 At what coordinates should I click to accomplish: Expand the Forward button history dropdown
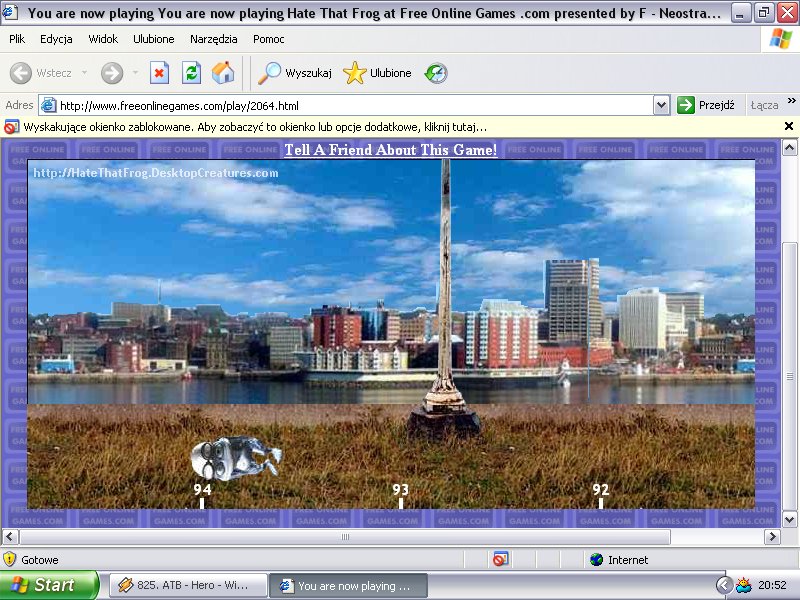coord(134,73)
